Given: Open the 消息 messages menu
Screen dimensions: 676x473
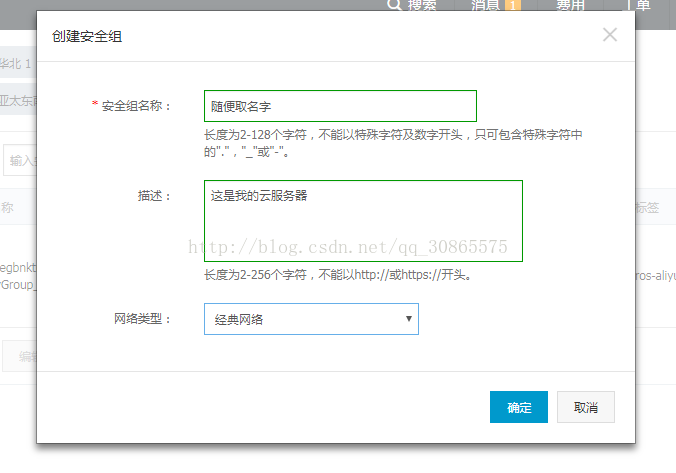Looking at the screenshot, I should click(x=485, y=5).
